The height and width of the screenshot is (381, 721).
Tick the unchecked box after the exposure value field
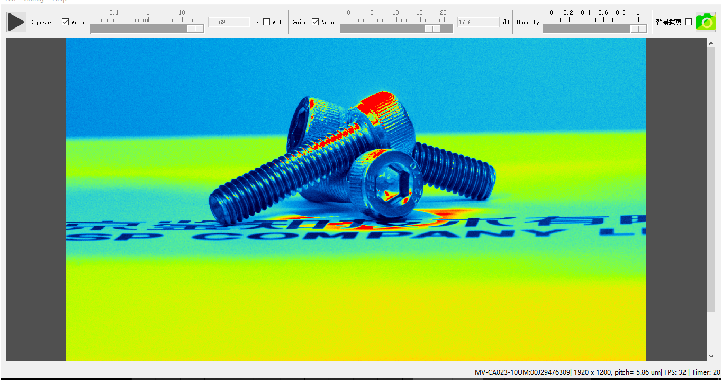tap(266, 22)
